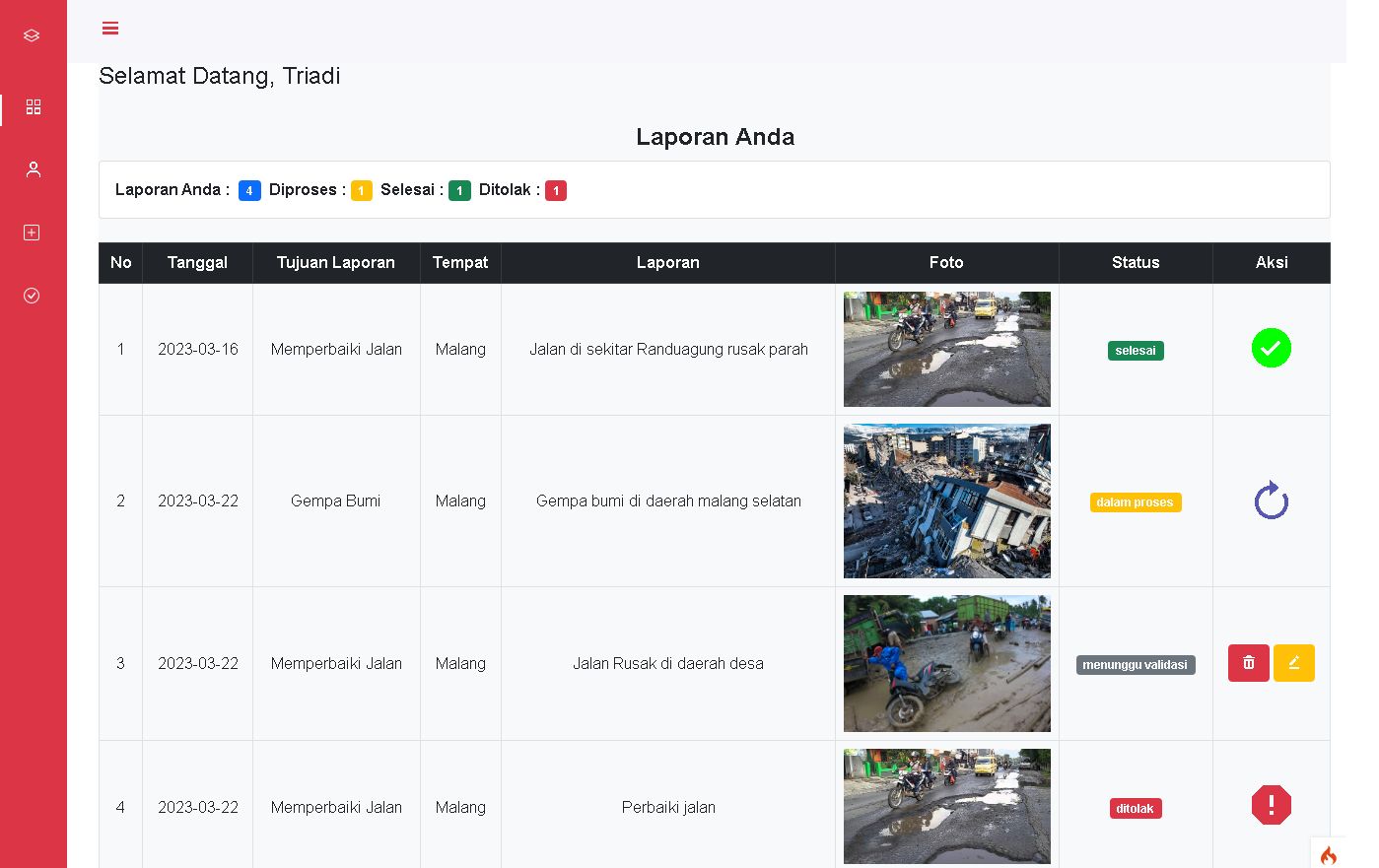Click the hamburger menu toggle icon

coord(110,29)
